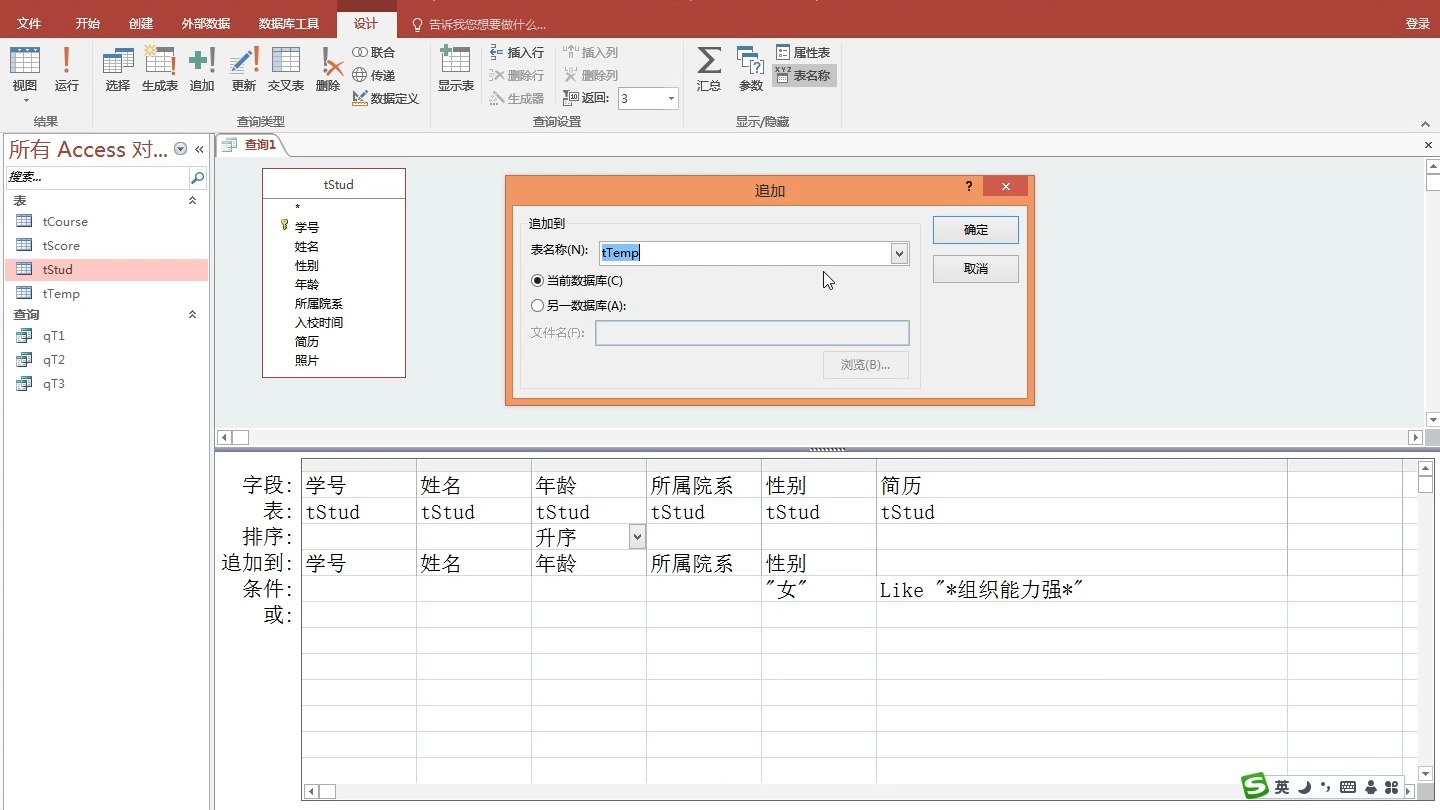Open query qT1
This screenshot has width=1440, height=810.
54,336
